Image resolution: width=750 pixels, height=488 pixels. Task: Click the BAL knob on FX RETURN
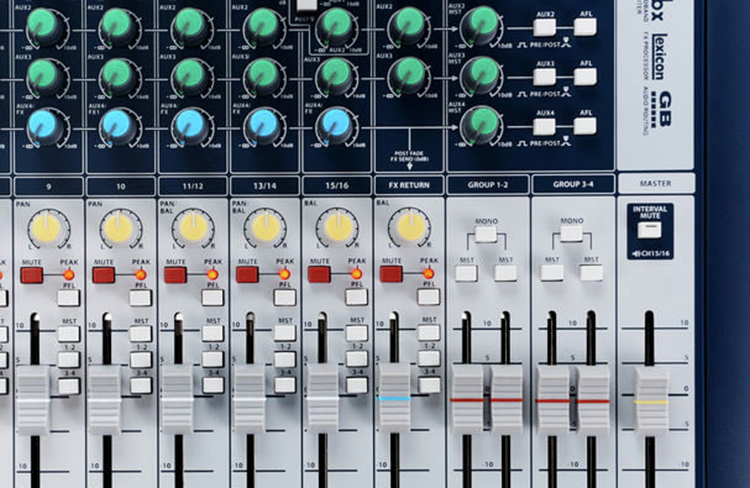(x=409, y=227)
